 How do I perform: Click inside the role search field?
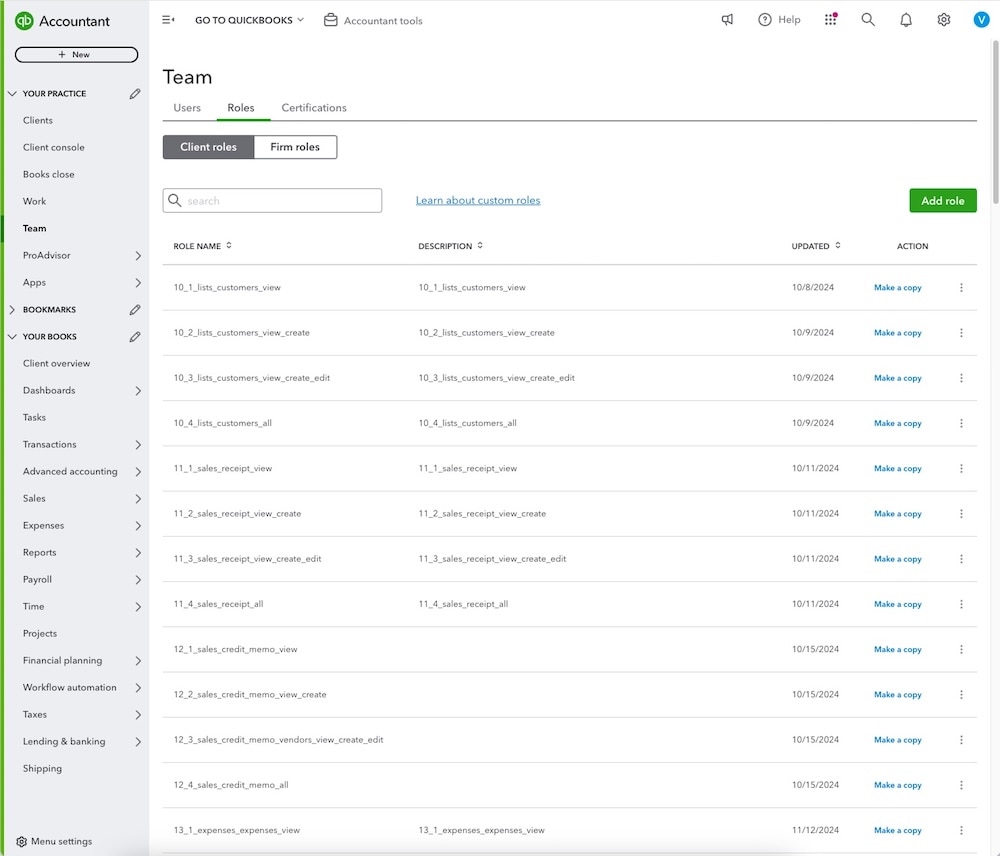click(x=272, y=200)
